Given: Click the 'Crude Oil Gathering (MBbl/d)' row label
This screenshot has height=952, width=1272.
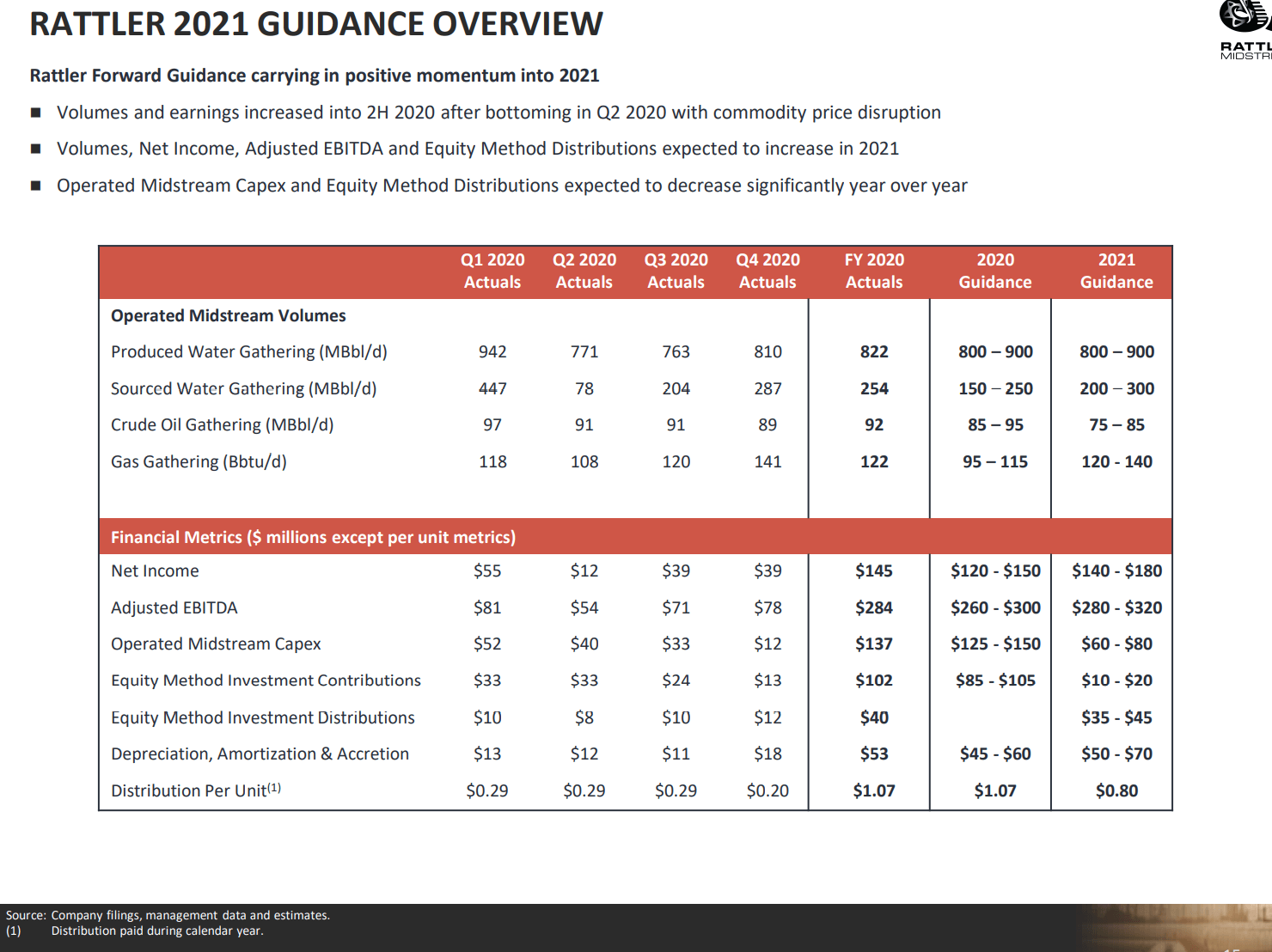Looking at the screenshot, I should pos(223,425).
